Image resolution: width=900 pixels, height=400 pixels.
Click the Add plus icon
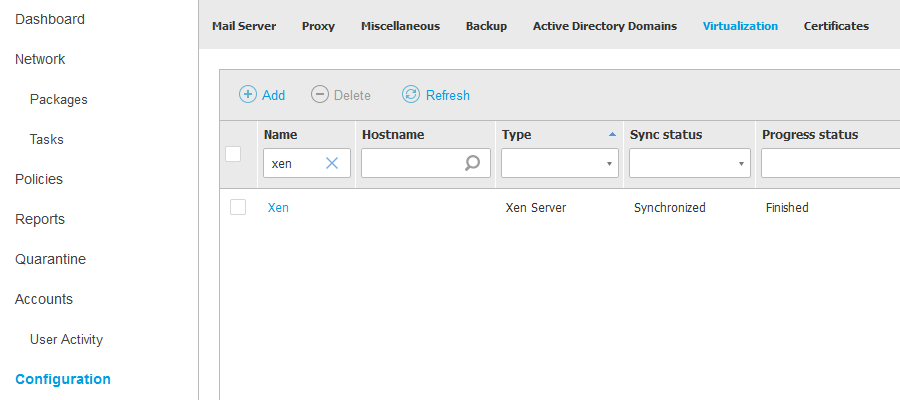click(247, 95)
